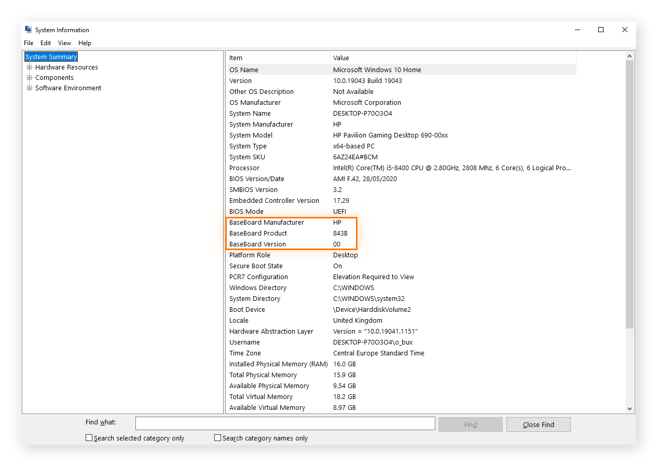Select the SMBIOS Version row
Image resolution: width=660 pixels, height=468 pixels.
402,190
